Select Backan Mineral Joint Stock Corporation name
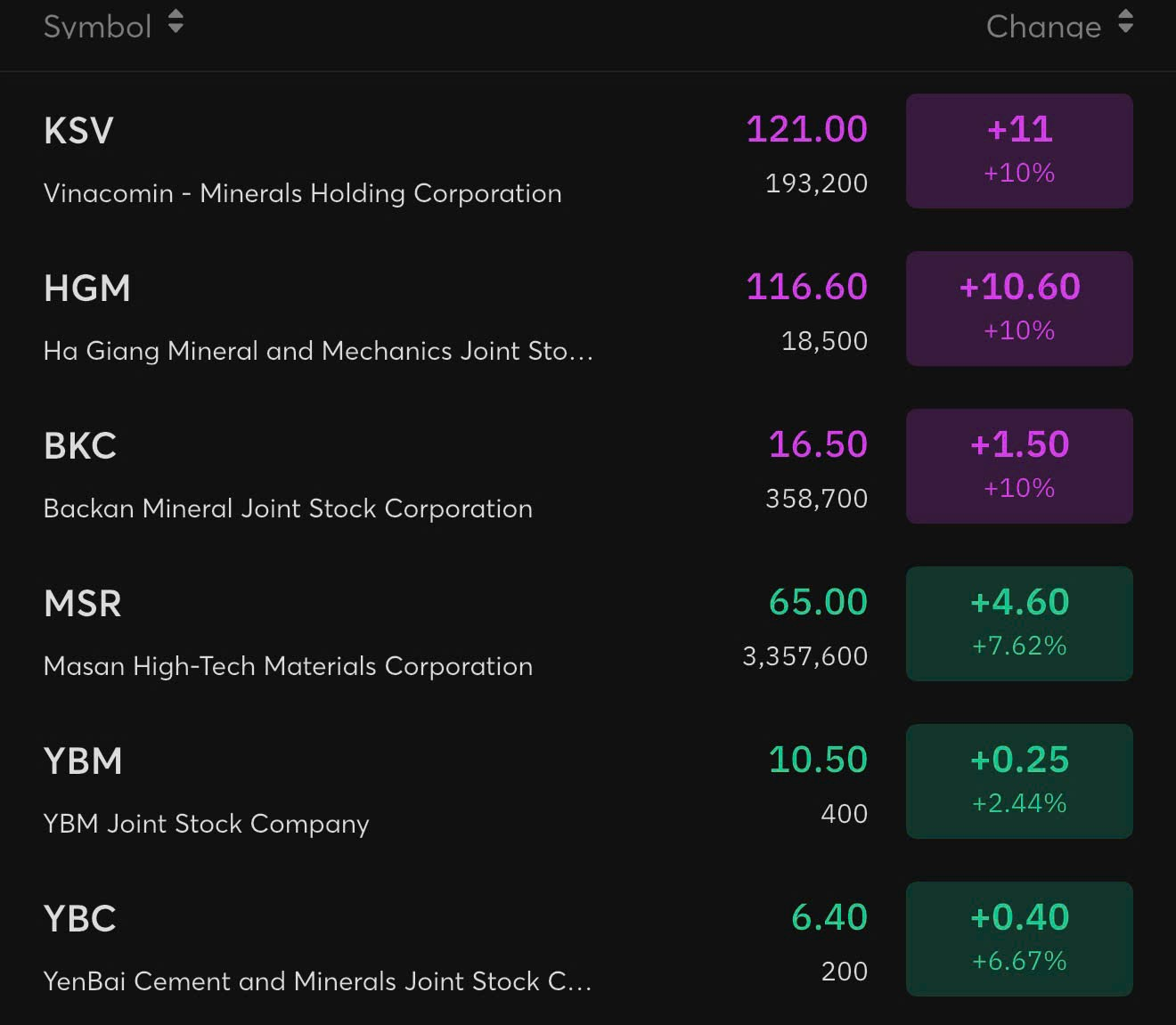 (x=288, y=508)
